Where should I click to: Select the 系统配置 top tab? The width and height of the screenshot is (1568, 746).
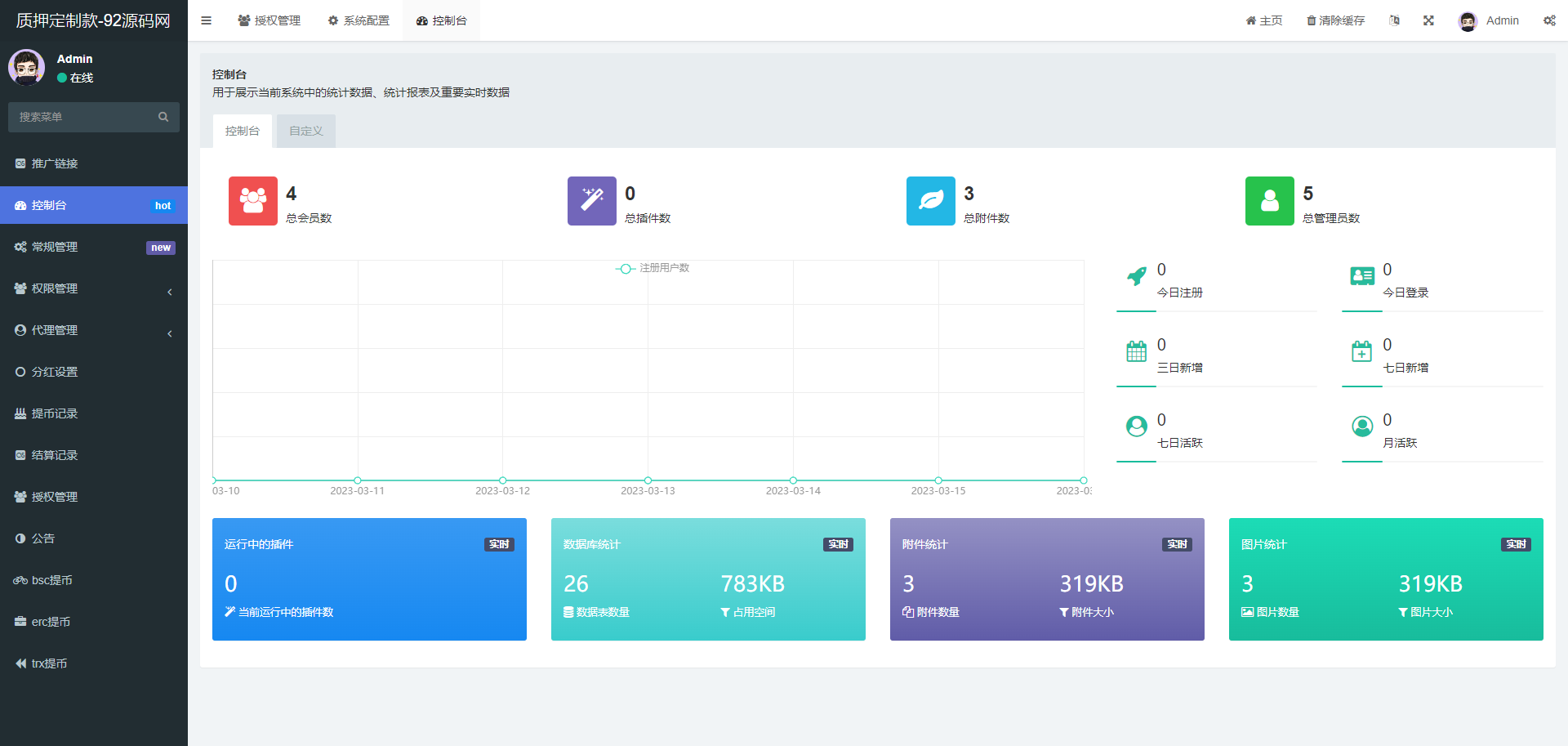coord(359,20)
